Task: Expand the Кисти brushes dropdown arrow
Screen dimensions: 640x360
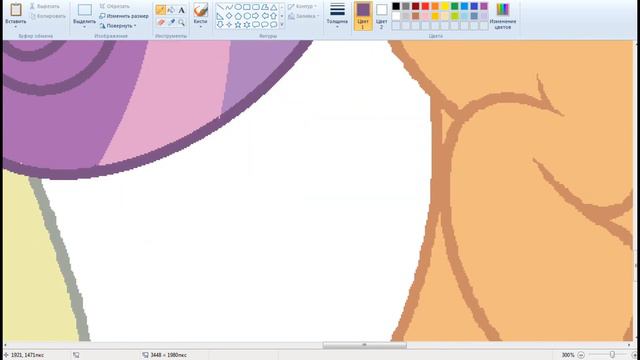Action: point(200,27)
